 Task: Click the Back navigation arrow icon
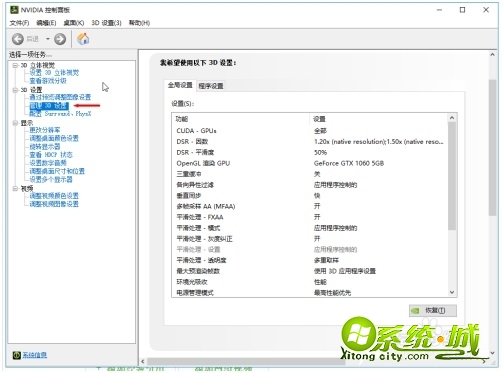pyautogui.click(x=18, y=39)
